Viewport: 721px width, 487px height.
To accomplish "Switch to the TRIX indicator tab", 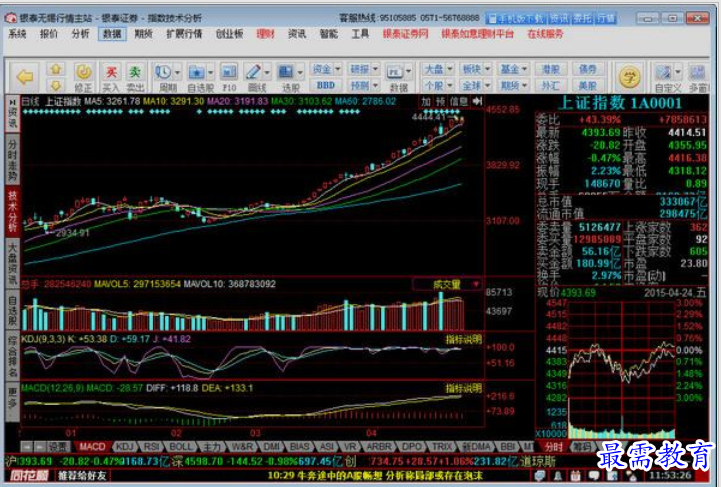I will [442, 446].
